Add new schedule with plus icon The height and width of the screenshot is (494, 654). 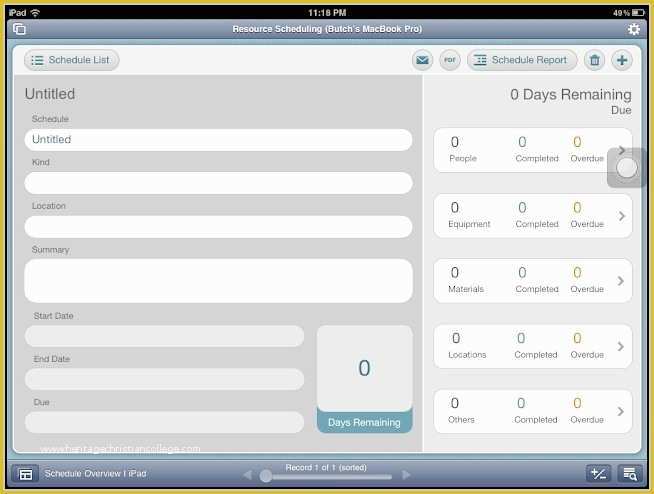(x=622, y=60)
